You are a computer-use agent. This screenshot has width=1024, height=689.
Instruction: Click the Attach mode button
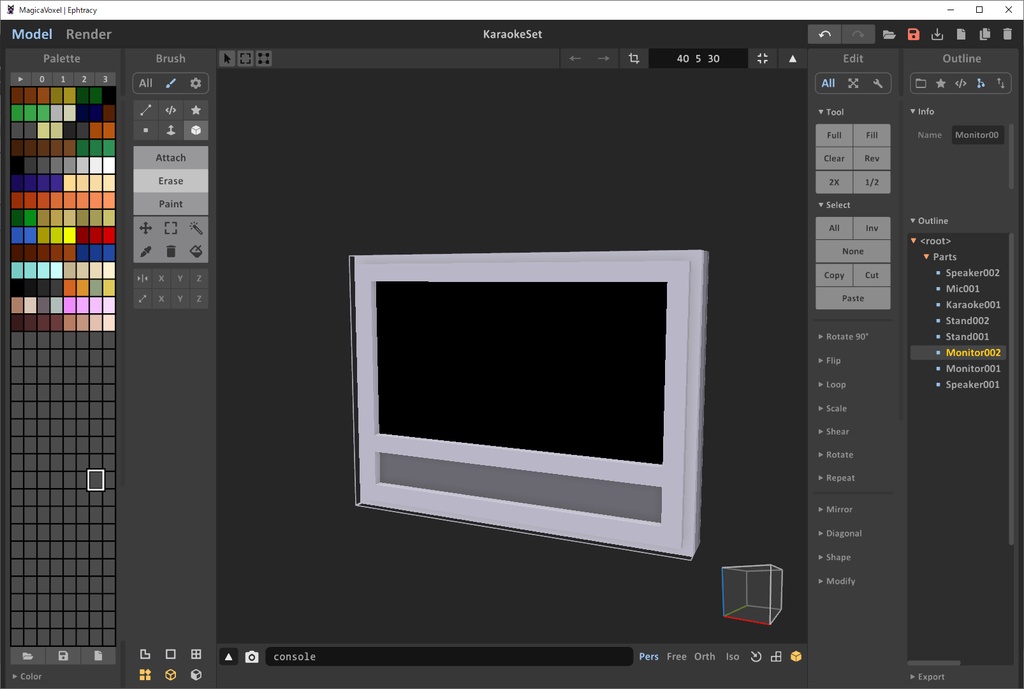[x=170, y=157]
